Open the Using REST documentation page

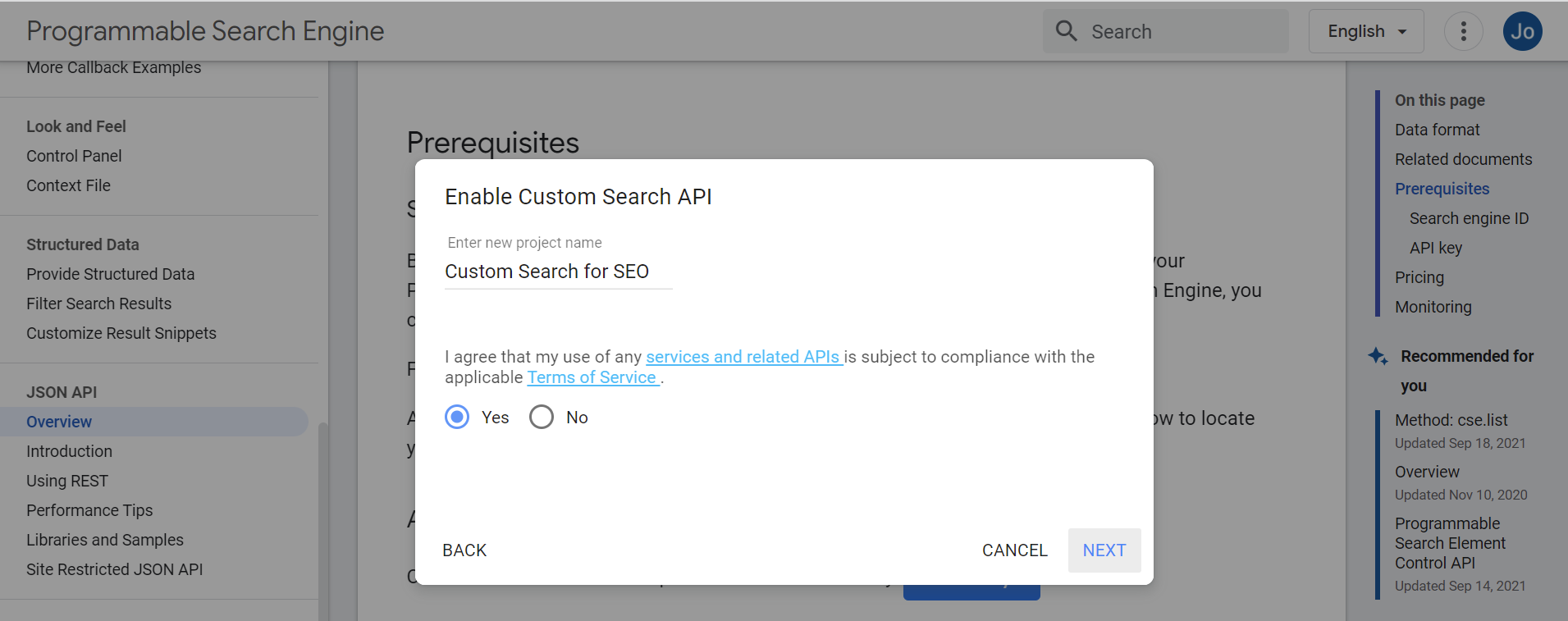point(67,480)
